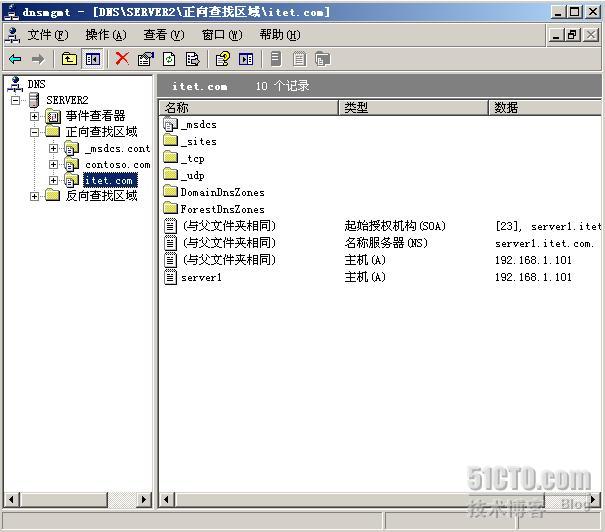This screenshot has width=605, height=532.
Task: Open the 文件(F) menu
Action: pyautogui.click(x=47, y=35)
